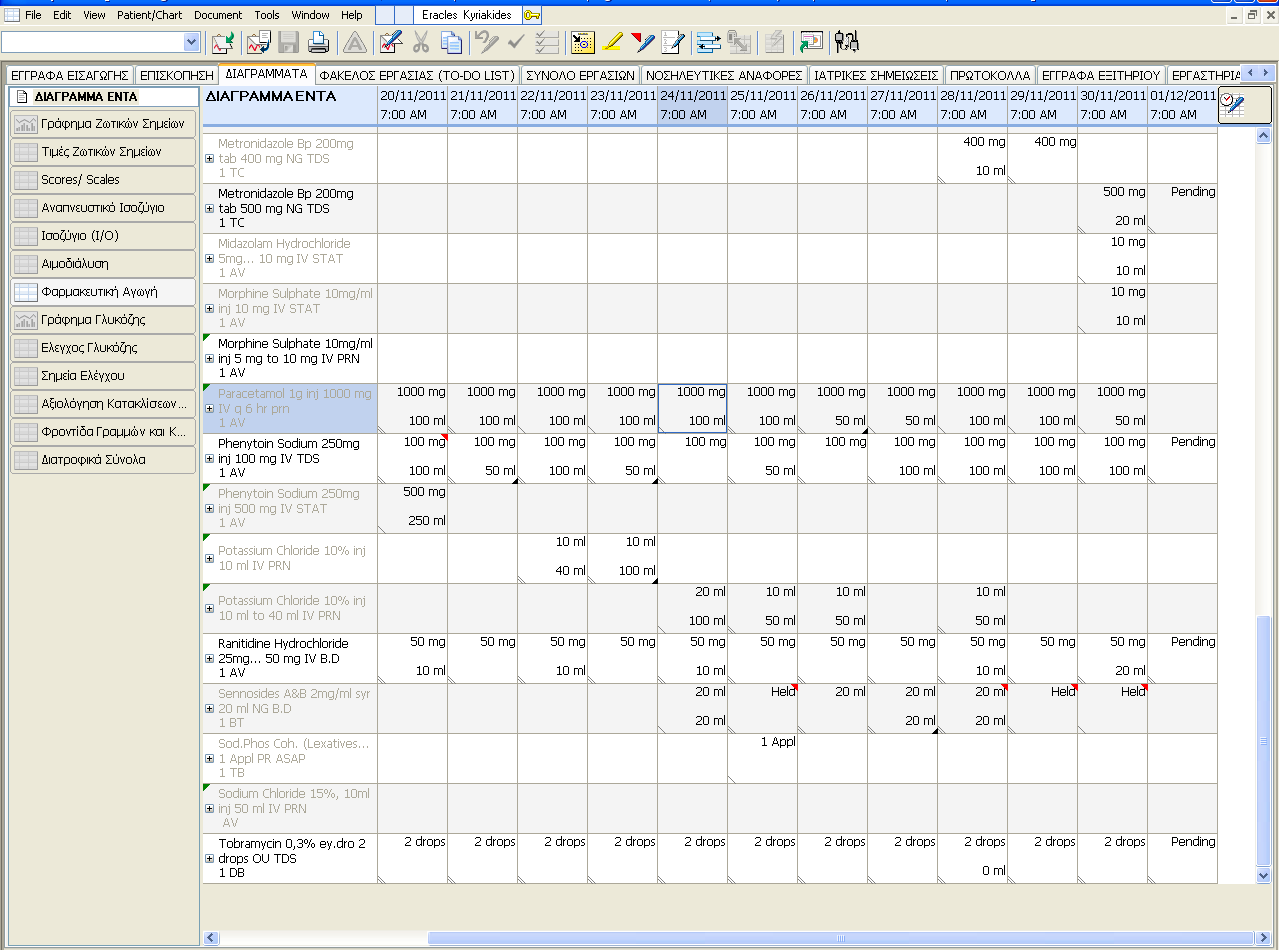Click the grey checkmark toolbar icon
This screenshot has width=1279, height=950.
point(517,42)
